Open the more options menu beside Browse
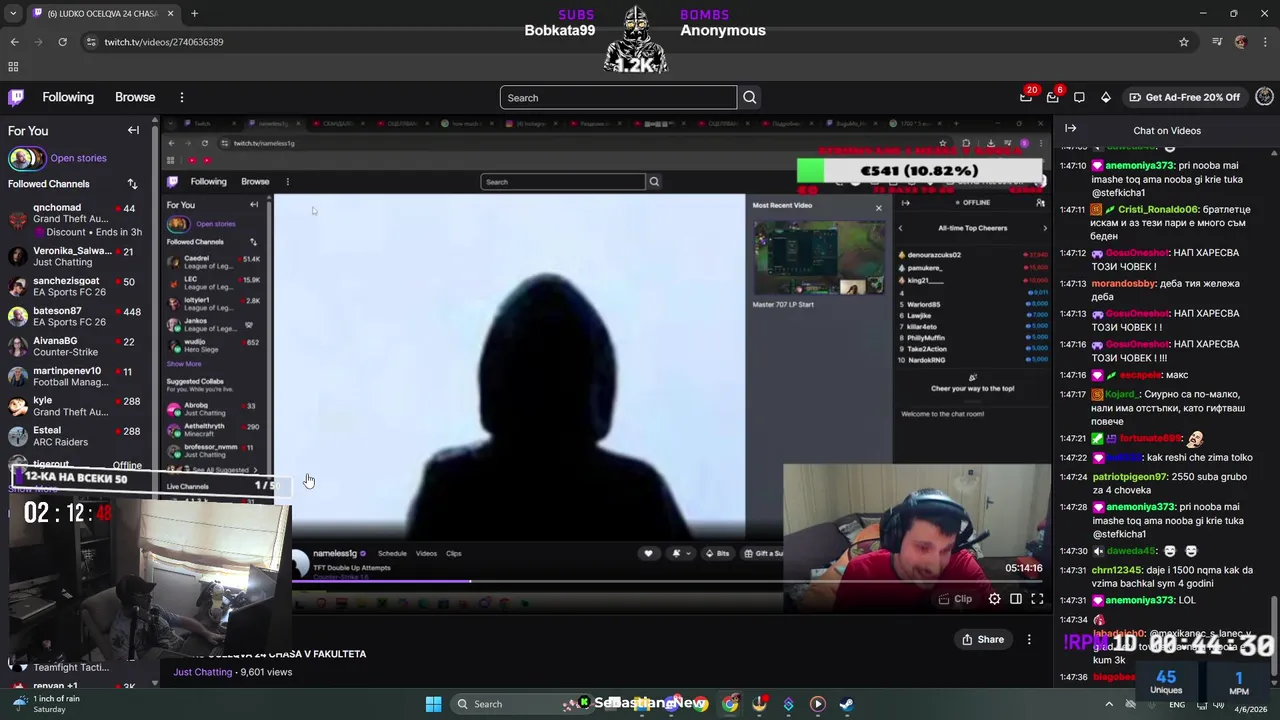The width and height of the screenshot is (1280, 720). tap(182, 97)
